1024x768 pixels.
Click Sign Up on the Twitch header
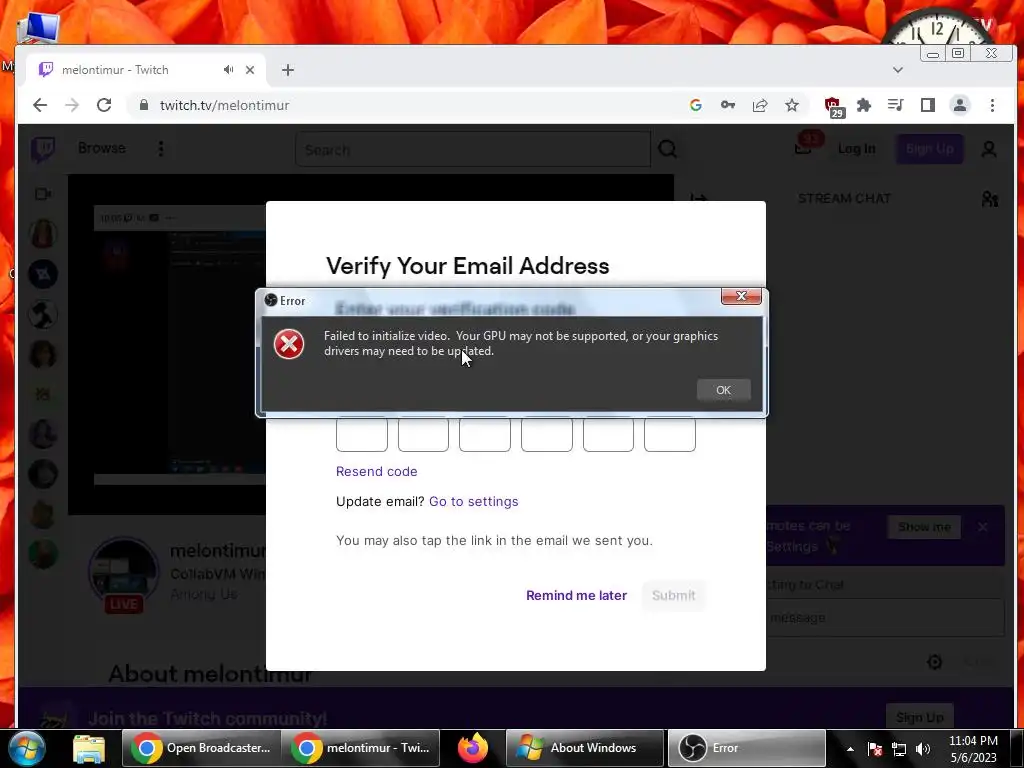(x=929, y=149)
